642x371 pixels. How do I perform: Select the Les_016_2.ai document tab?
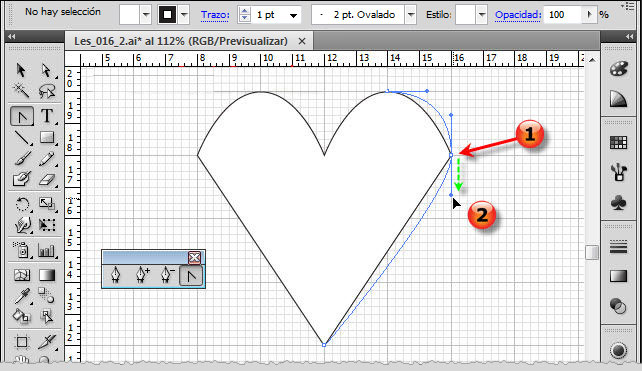coord(181,41)
